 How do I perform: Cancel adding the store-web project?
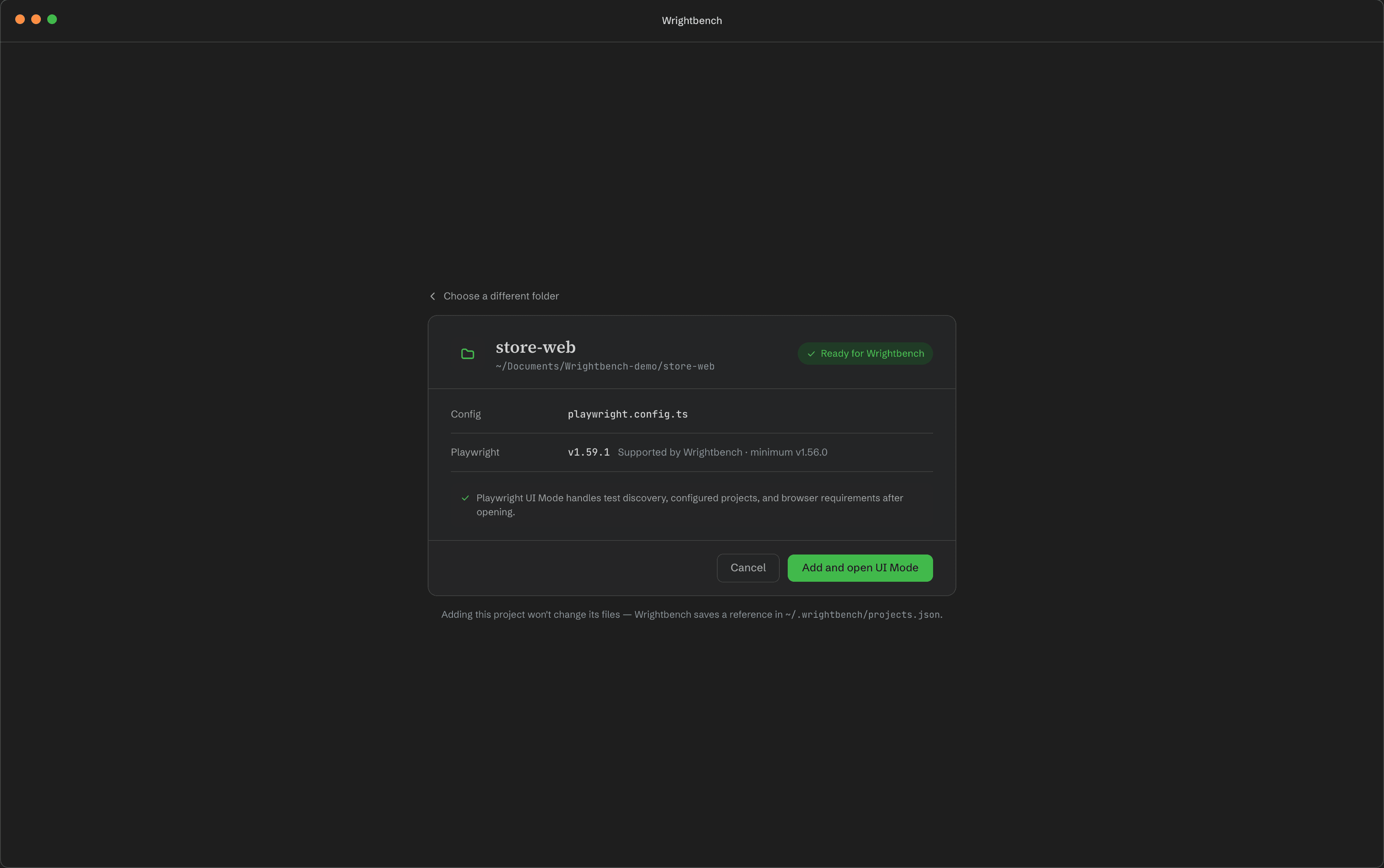(748, 568)
